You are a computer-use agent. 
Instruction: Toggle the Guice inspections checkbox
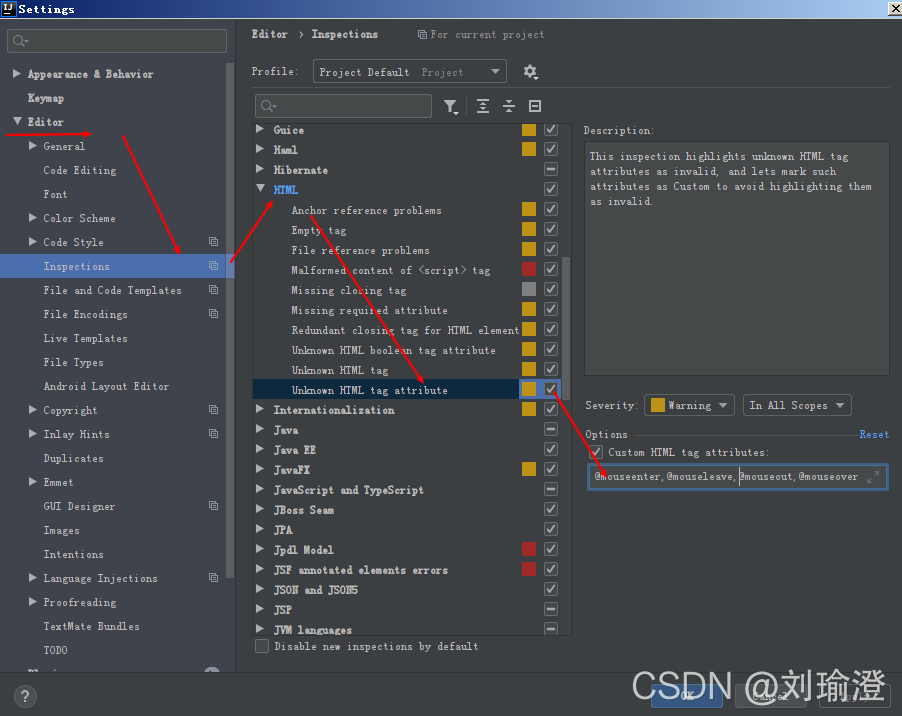pos(551,130)
